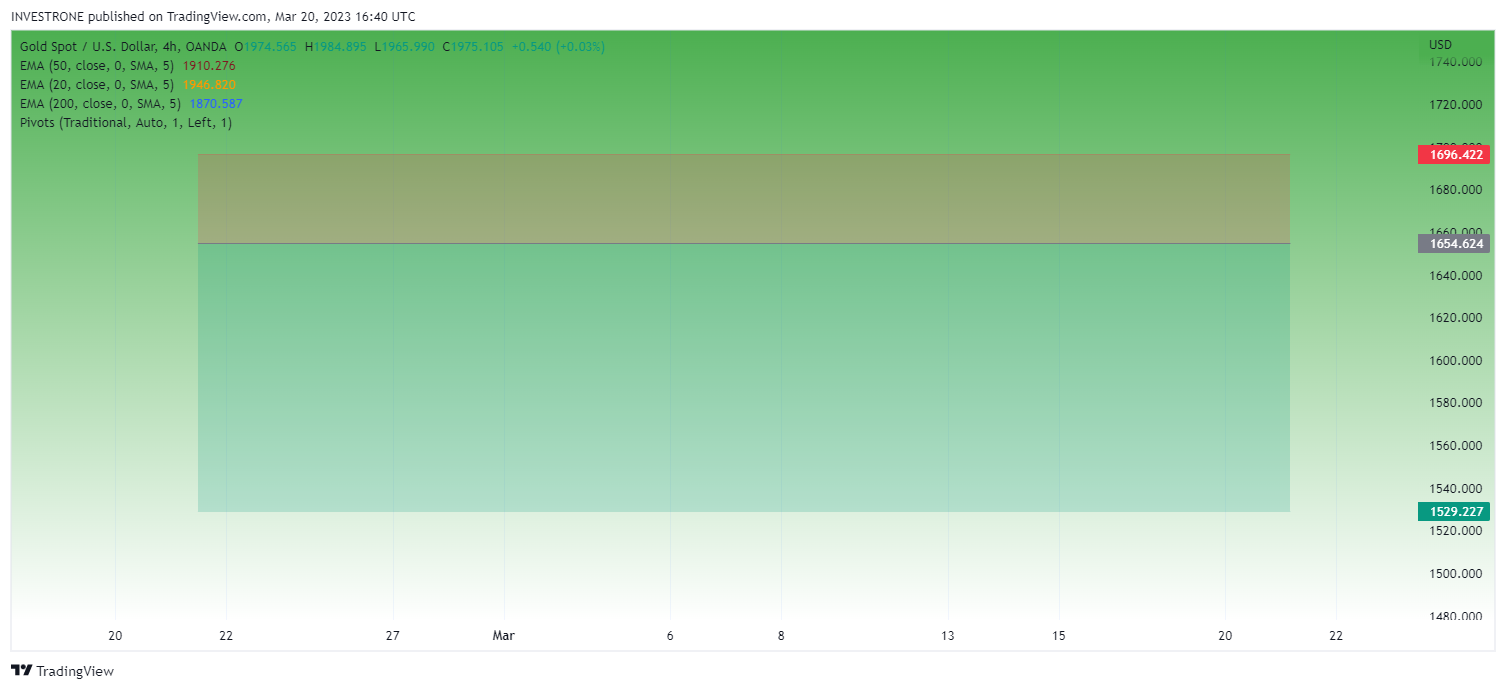Click the closing price value C1975.105
Image resolution: width=1506 pixels, height=690 pixels.
click(473, 46)
